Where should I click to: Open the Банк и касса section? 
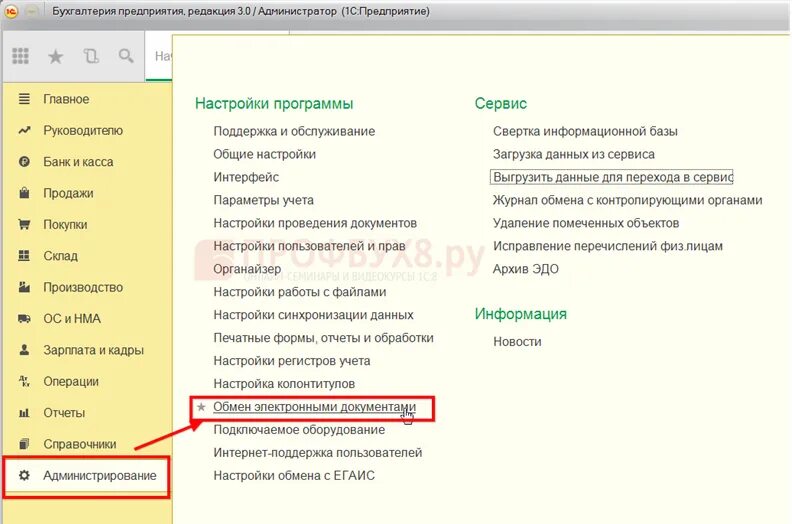coord(78,162)
